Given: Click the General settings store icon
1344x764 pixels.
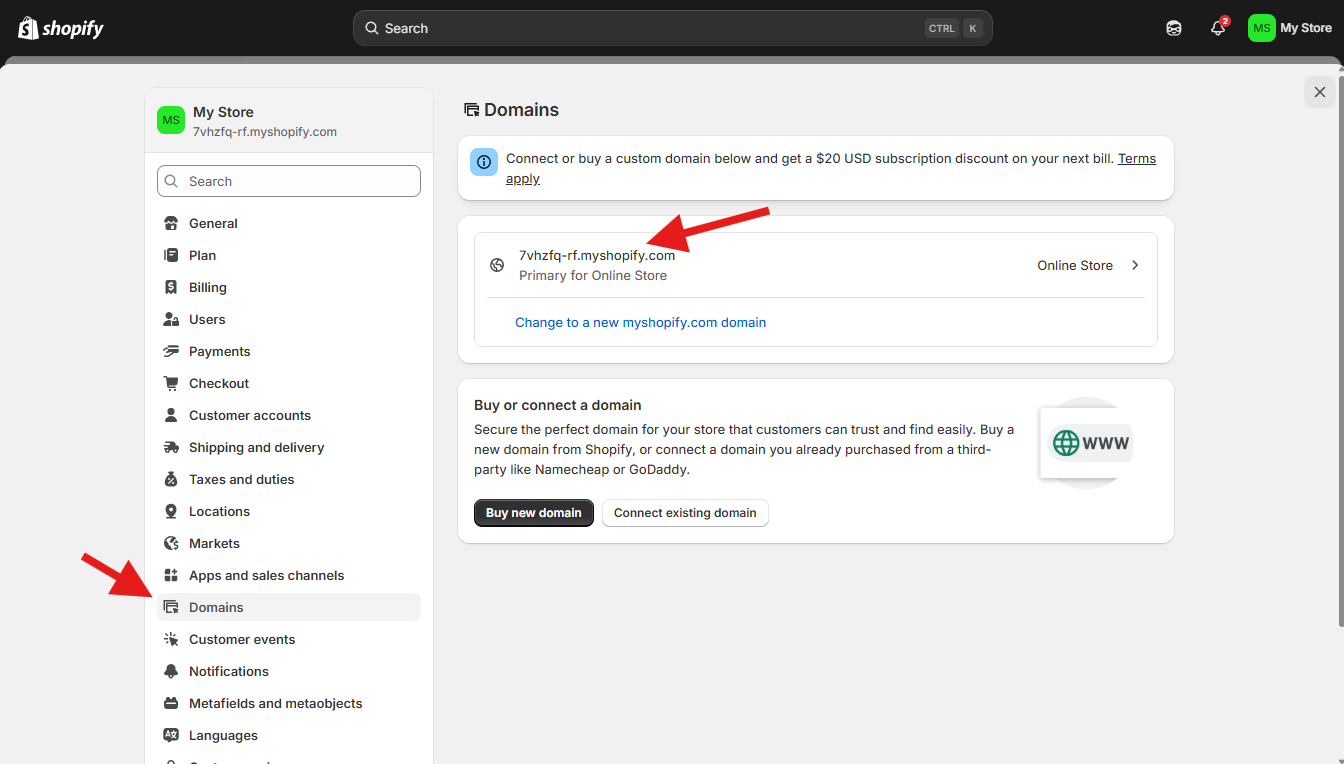Looking at the screenshot, I should coord(171,223).
